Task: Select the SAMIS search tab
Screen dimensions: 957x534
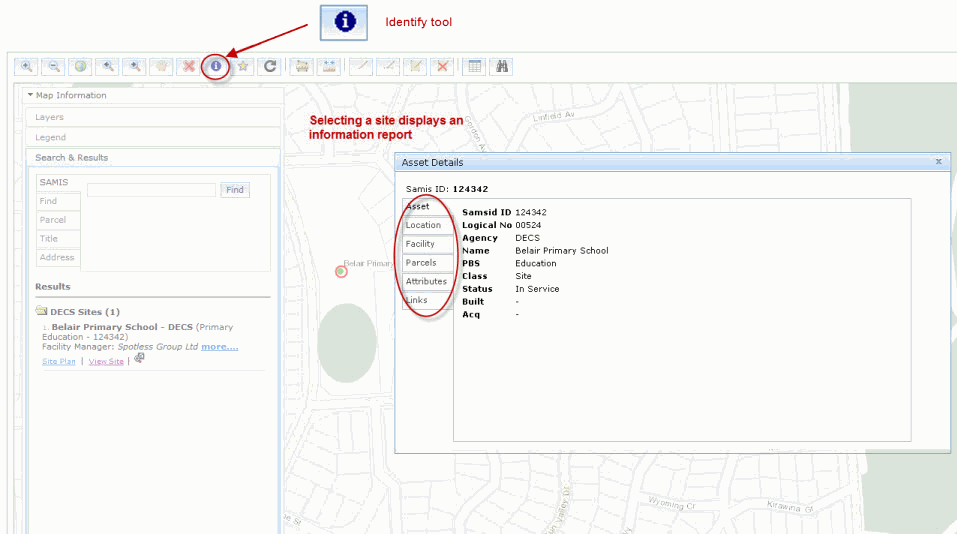Action: (x=59, y=182)
